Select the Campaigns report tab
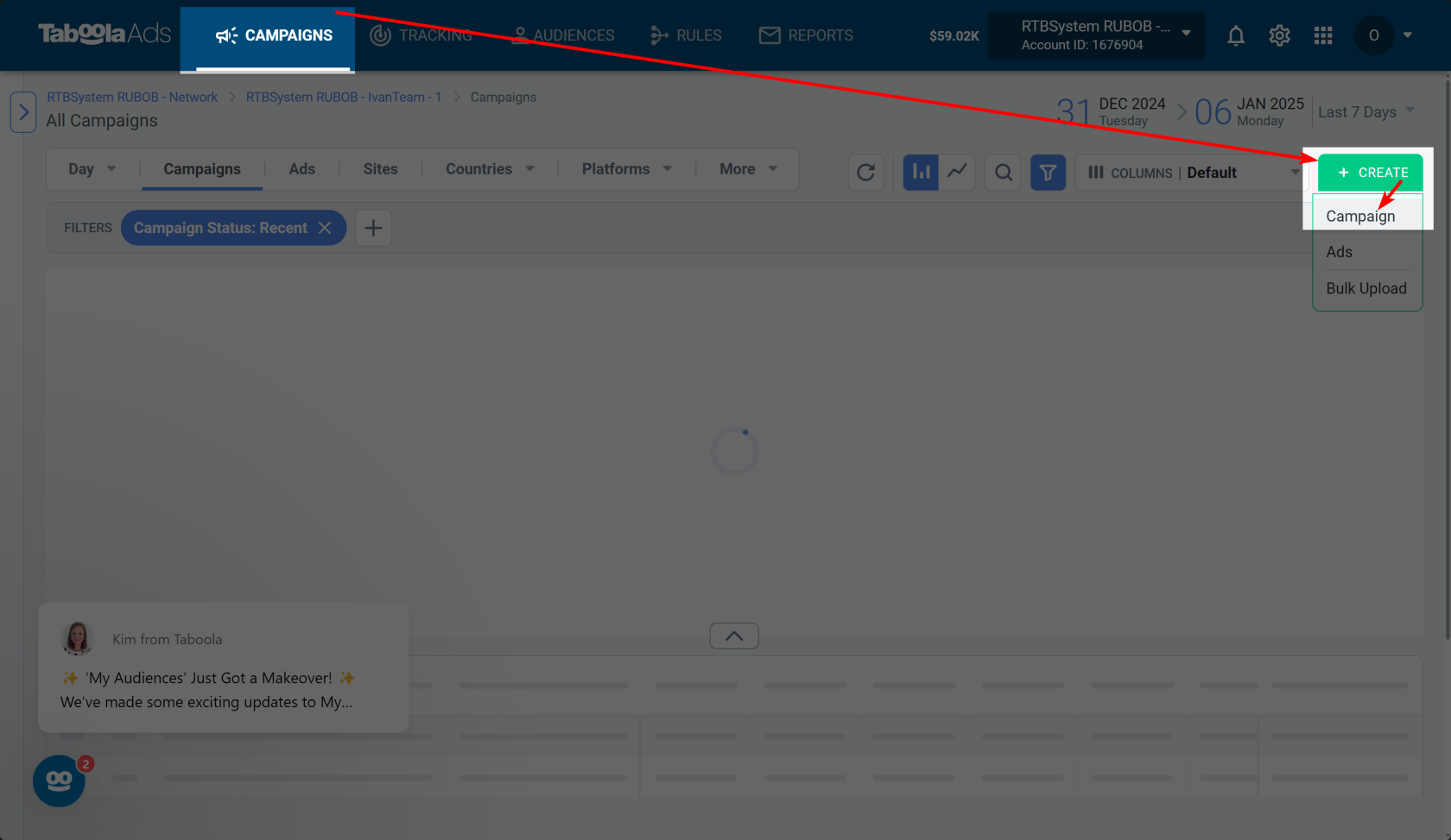The image size is (1451, 840). (202, 169)
